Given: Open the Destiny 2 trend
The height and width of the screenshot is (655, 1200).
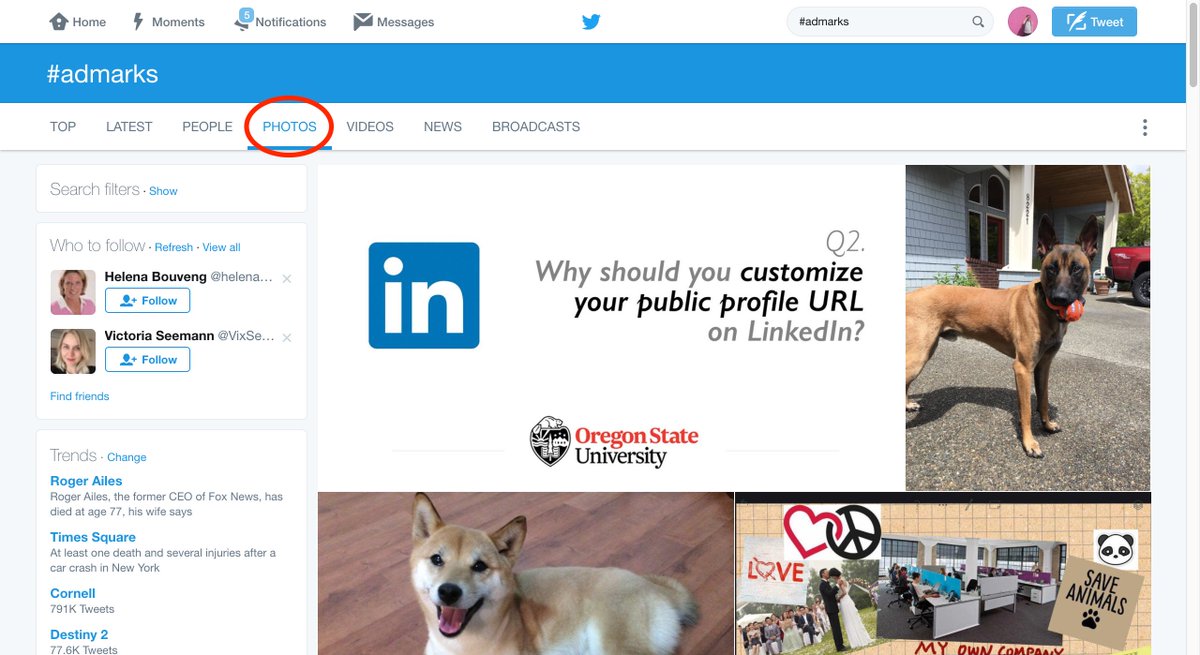Looking at the screenshot, I should (x=79, y=634).
